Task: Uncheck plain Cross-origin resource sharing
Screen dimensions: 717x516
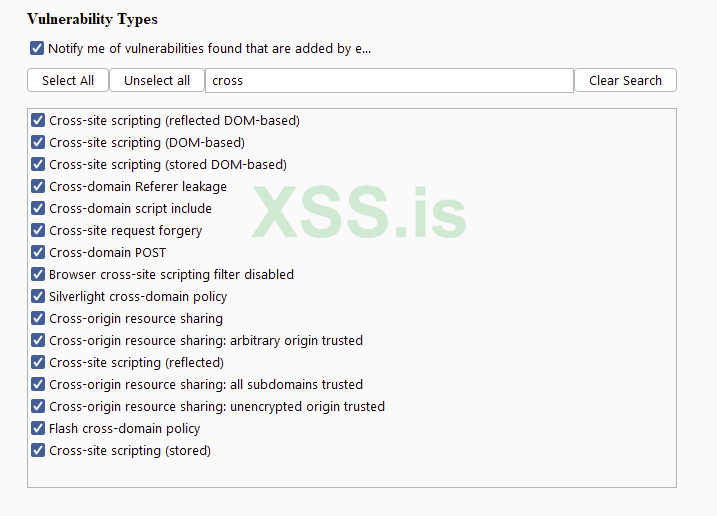Action: tap(38, 319)
